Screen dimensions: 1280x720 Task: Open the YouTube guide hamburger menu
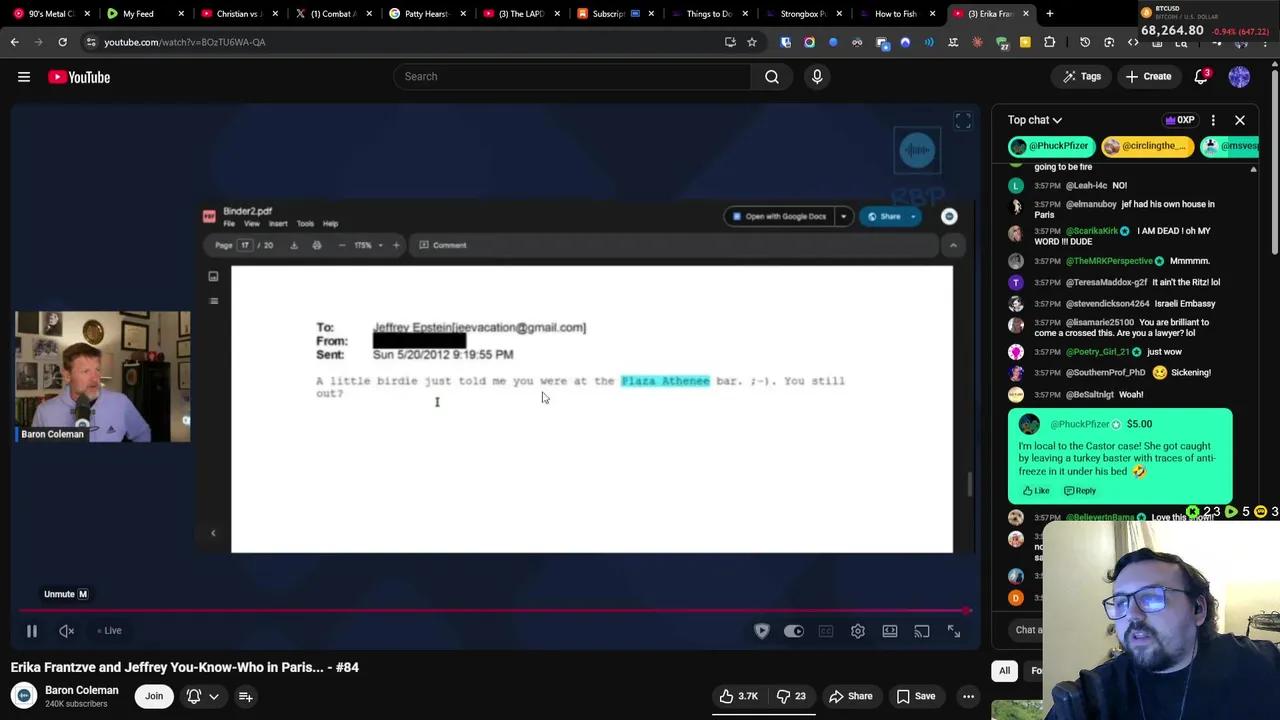point(24,77)
